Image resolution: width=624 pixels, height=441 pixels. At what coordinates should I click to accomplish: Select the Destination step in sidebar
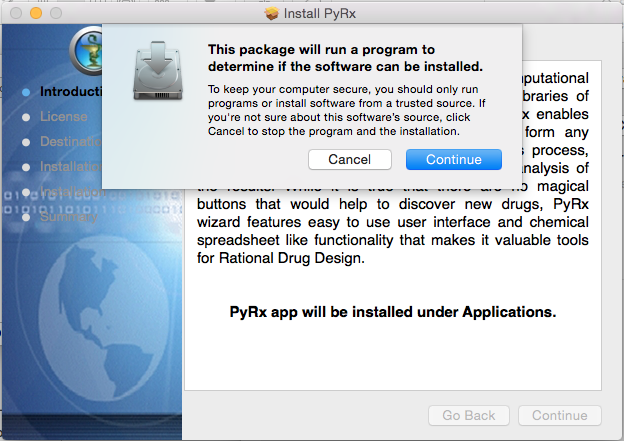[x=62, y=142]
